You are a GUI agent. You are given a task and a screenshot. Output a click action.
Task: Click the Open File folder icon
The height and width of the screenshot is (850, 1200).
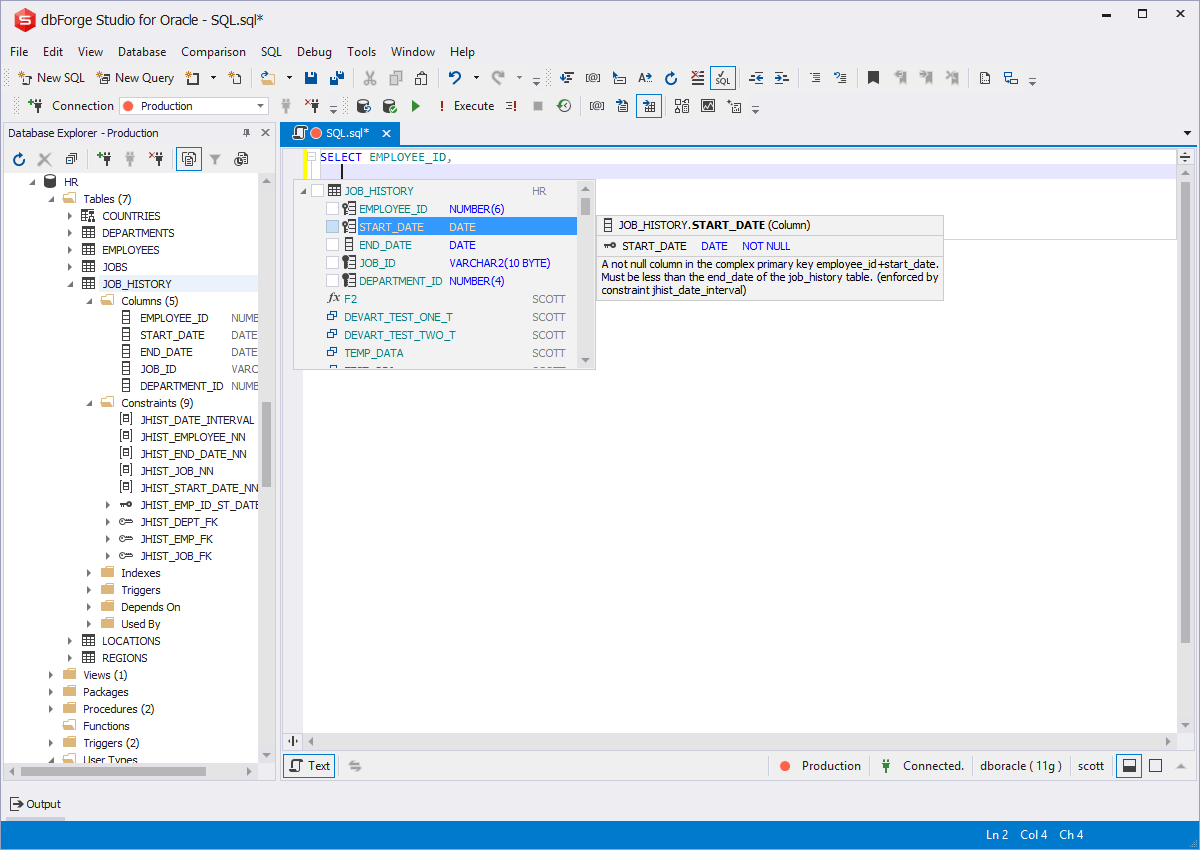pyautogui.click(x=267, y=78)
